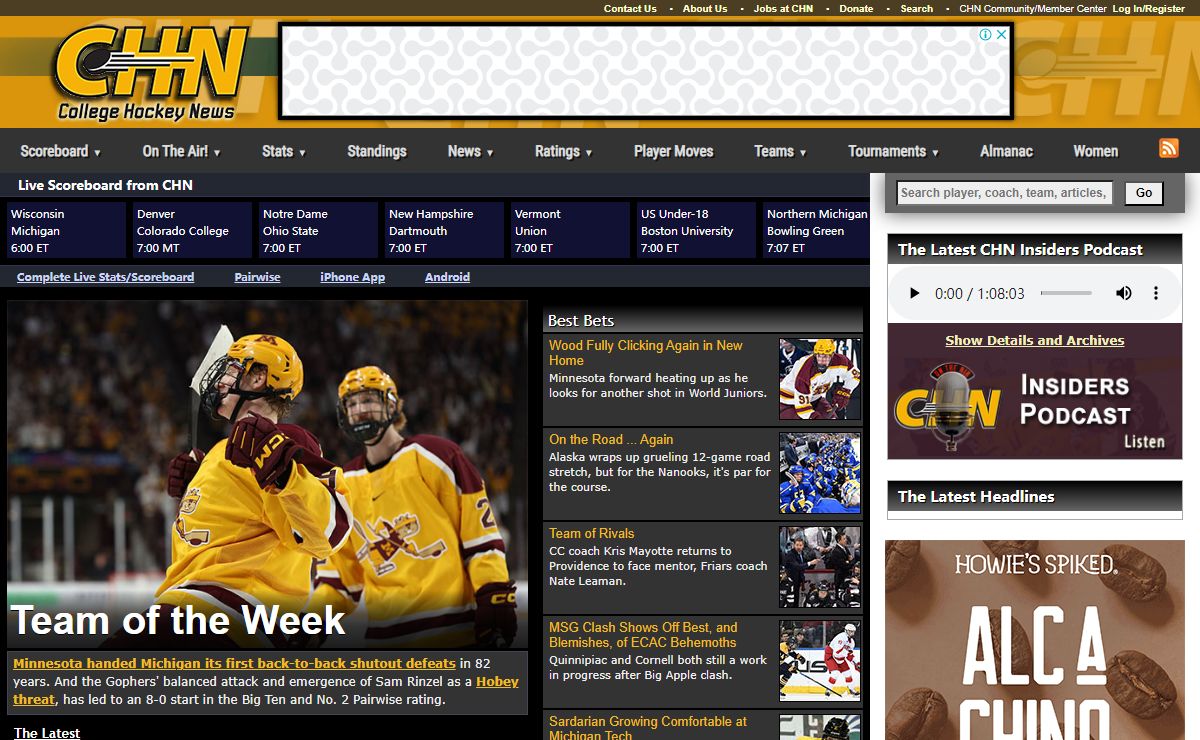Viewport: 1200px width, 740px height.
Task: Click Log In/Register
Action: (x=1148, y=8)
